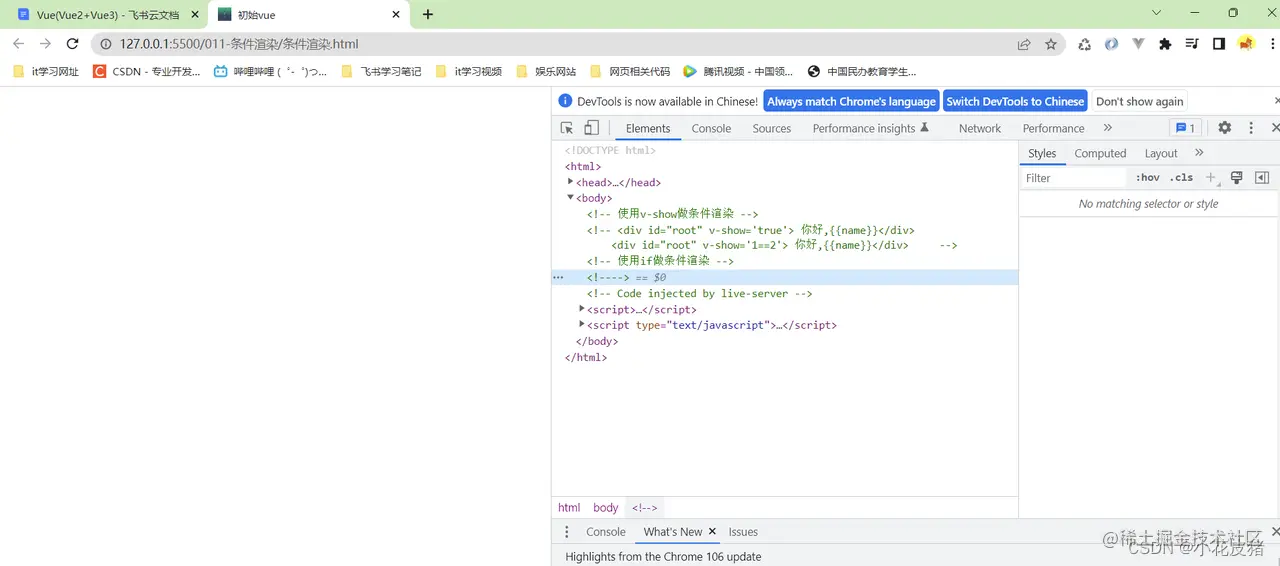
Task: Open the Issues drawer tab
Action: click(743, 532)
